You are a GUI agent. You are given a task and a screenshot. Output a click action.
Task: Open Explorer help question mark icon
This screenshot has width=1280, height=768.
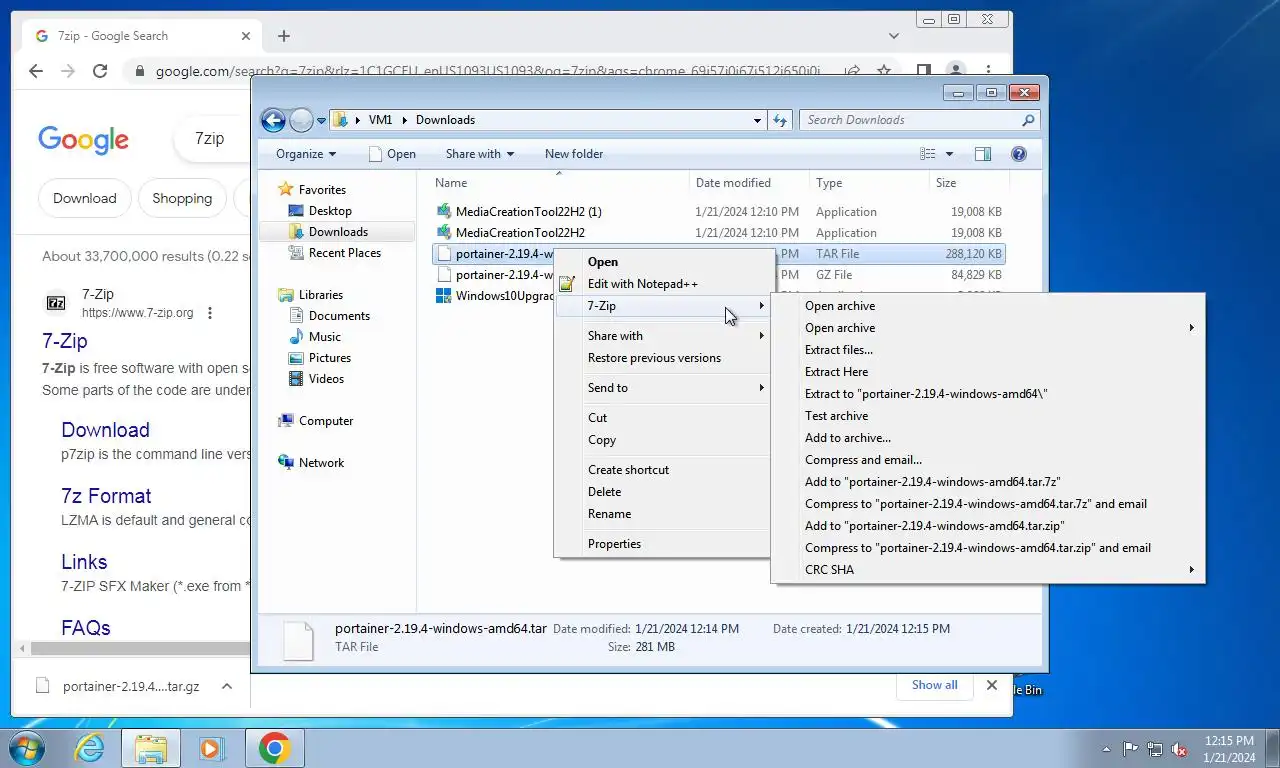coord(1019,154)
